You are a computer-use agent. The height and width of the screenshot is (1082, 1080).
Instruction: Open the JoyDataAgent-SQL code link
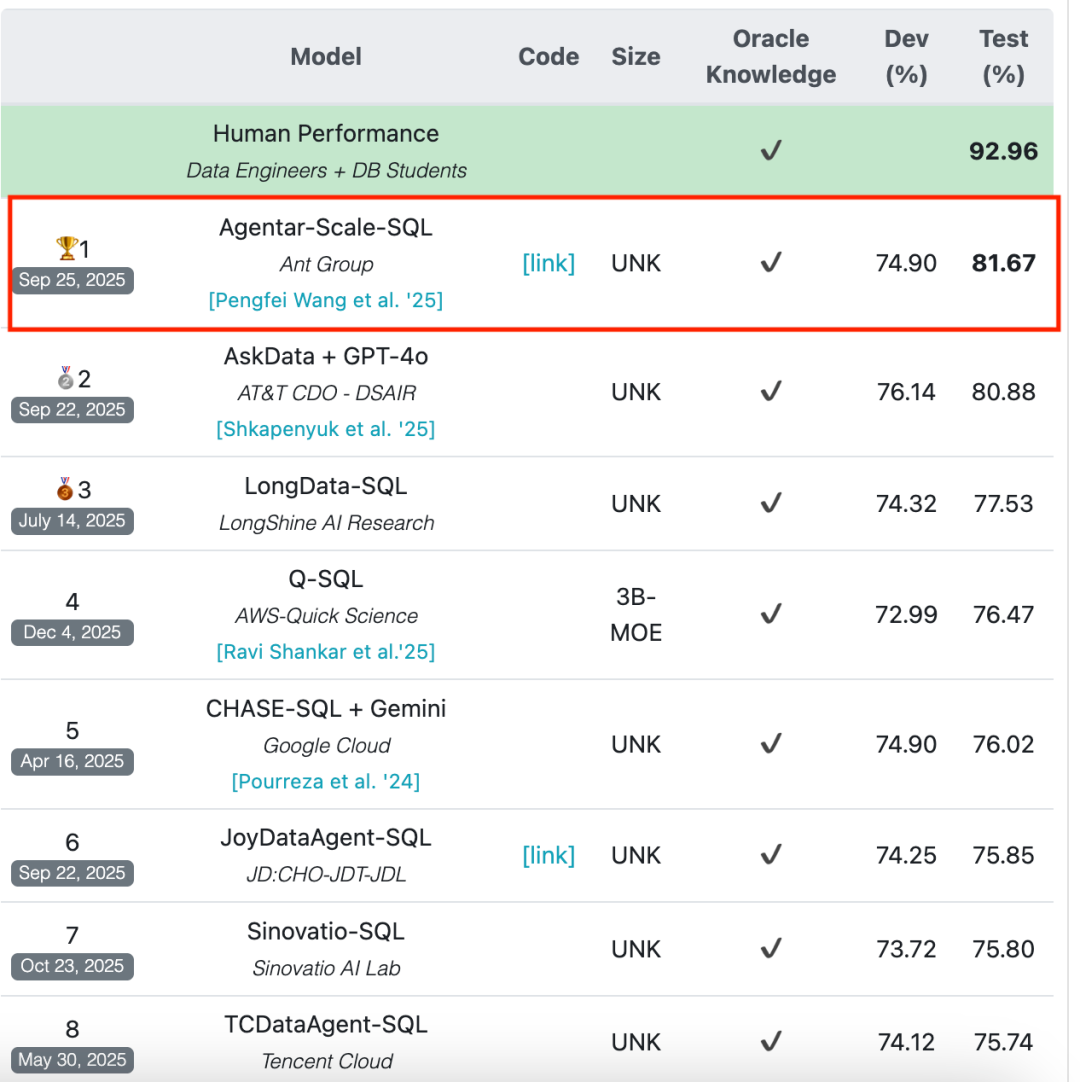(x=548, y=855)
